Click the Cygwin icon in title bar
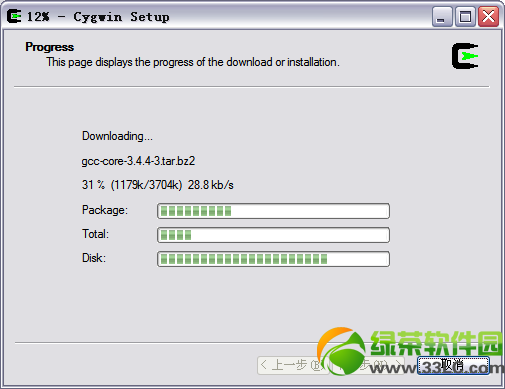 (x=14, y=16)
